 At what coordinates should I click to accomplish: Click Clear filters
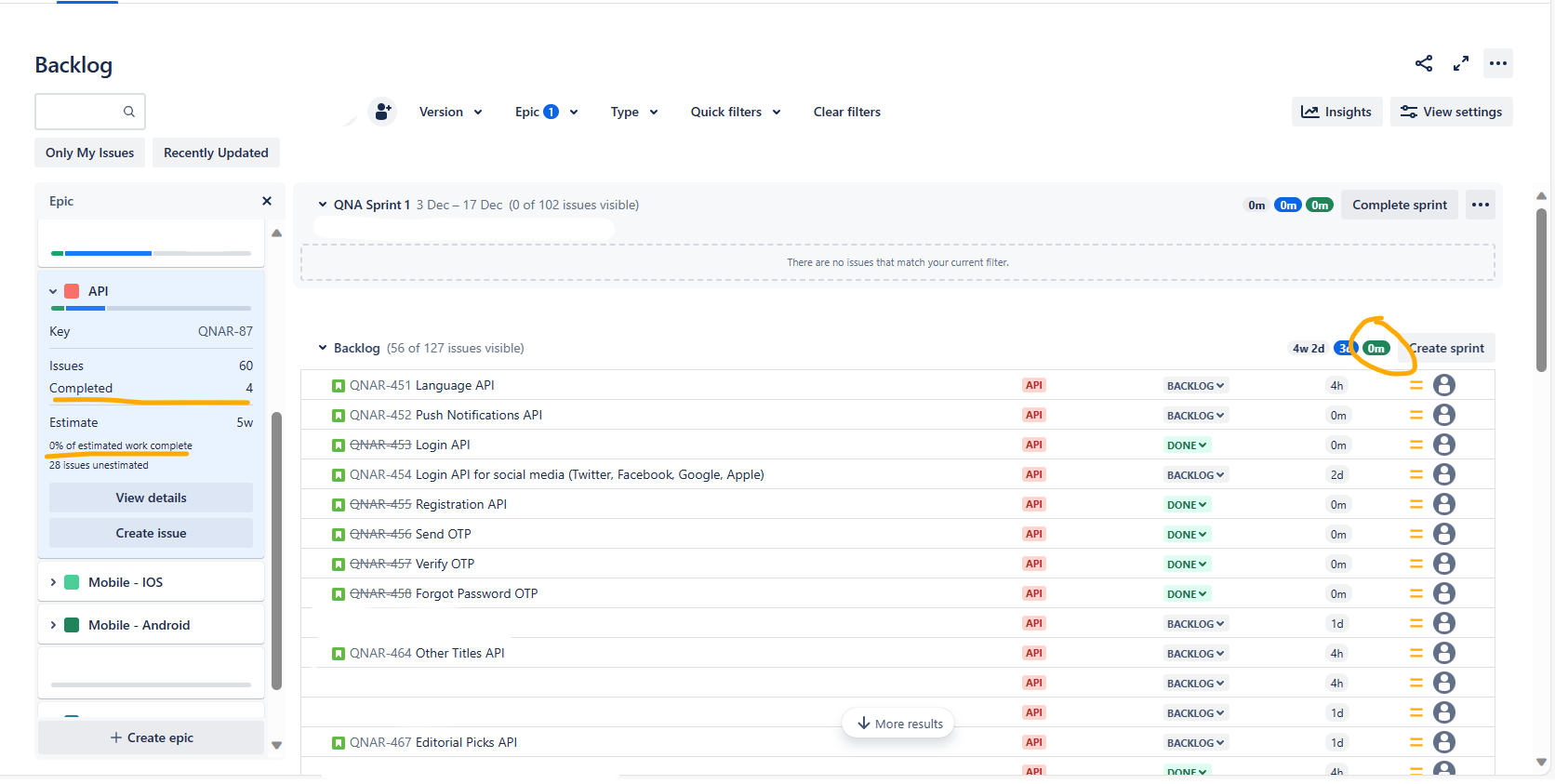[847, 112]
